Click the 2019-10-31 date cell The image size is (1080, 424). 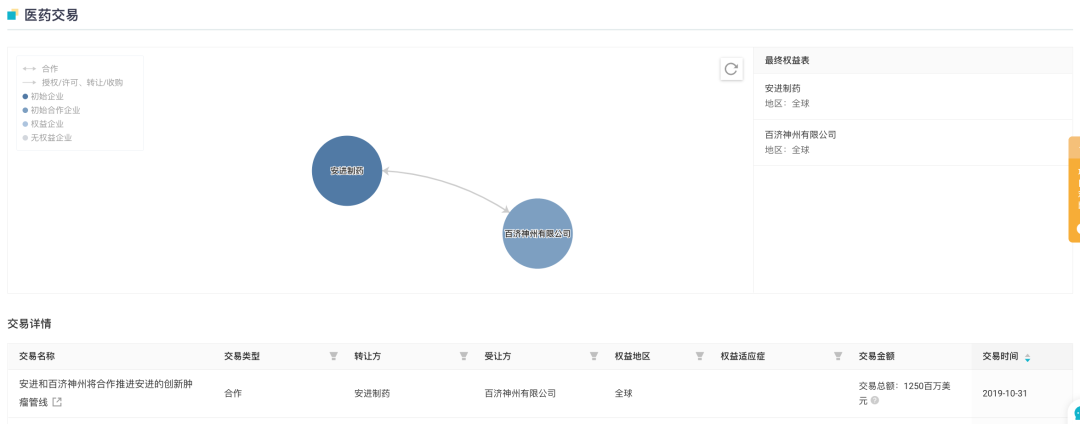click(x=1005, y=394)
